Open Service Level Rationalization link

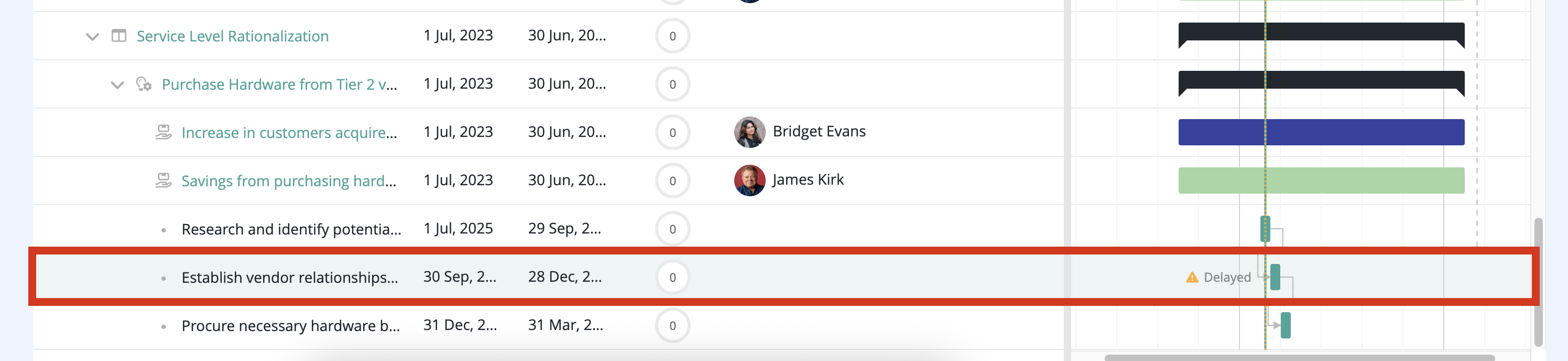pos(233,36)
